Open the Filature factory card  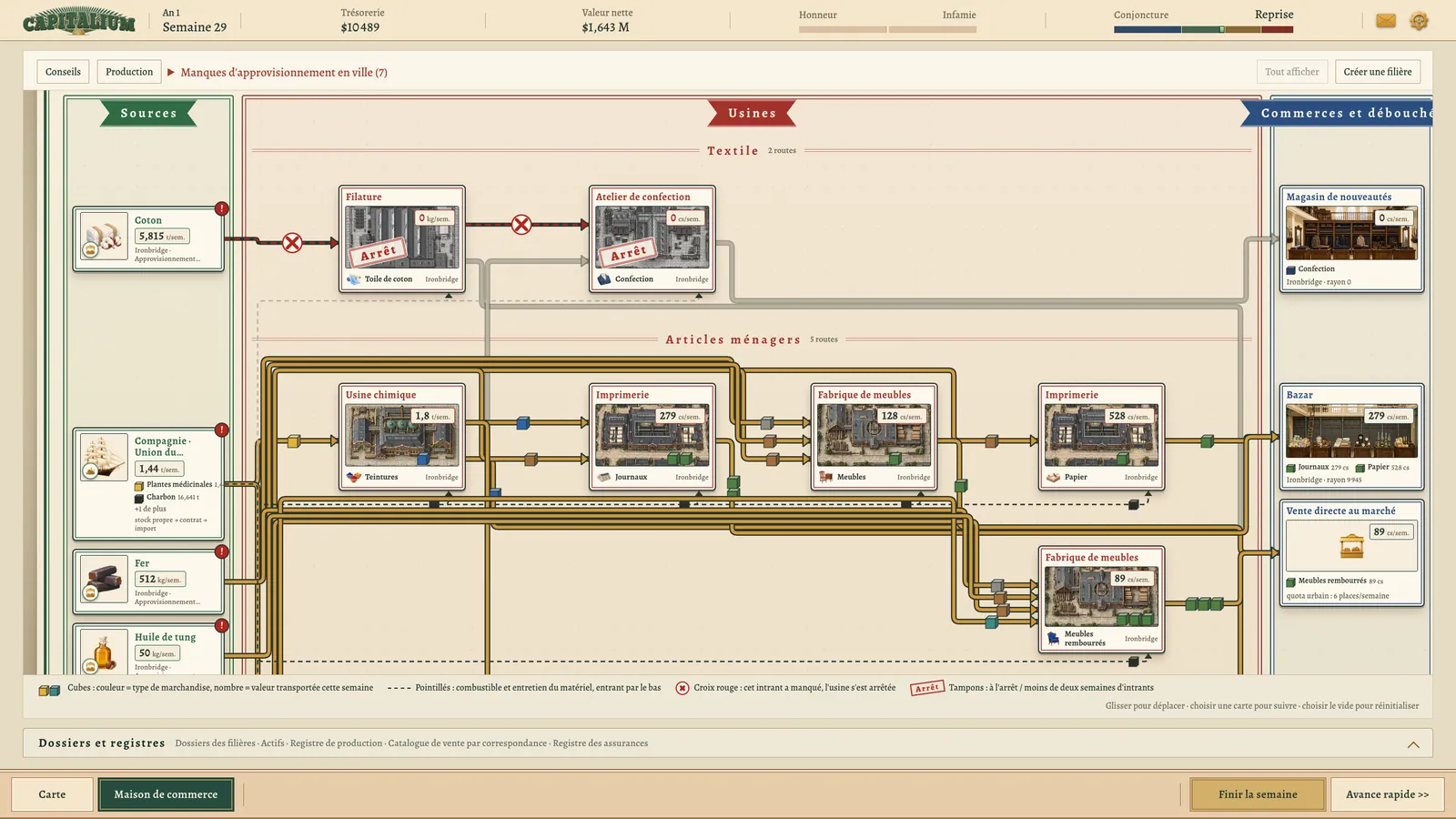(402, 239)
